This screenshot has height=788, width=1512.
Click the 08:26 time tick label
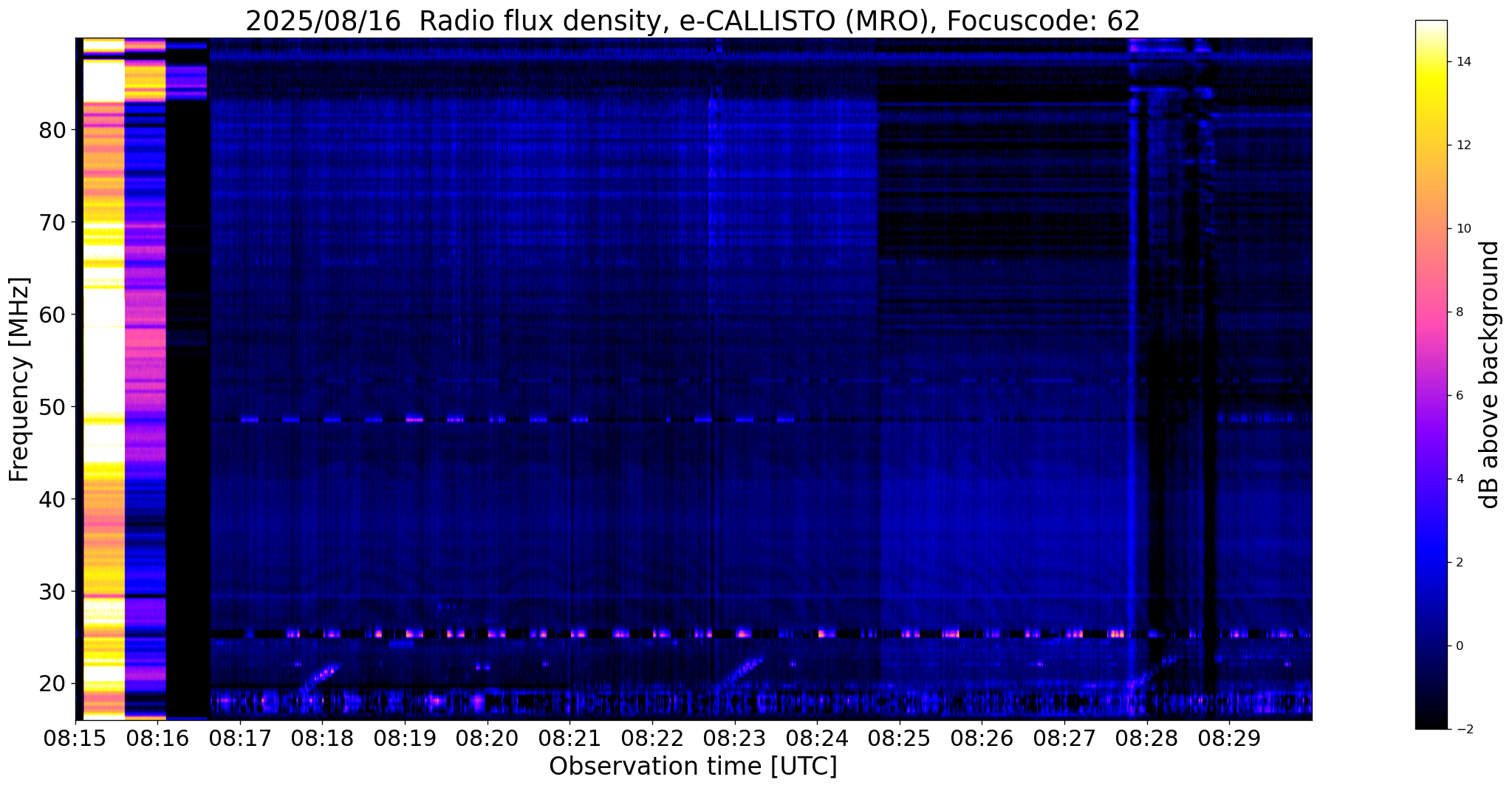[982, 737]
